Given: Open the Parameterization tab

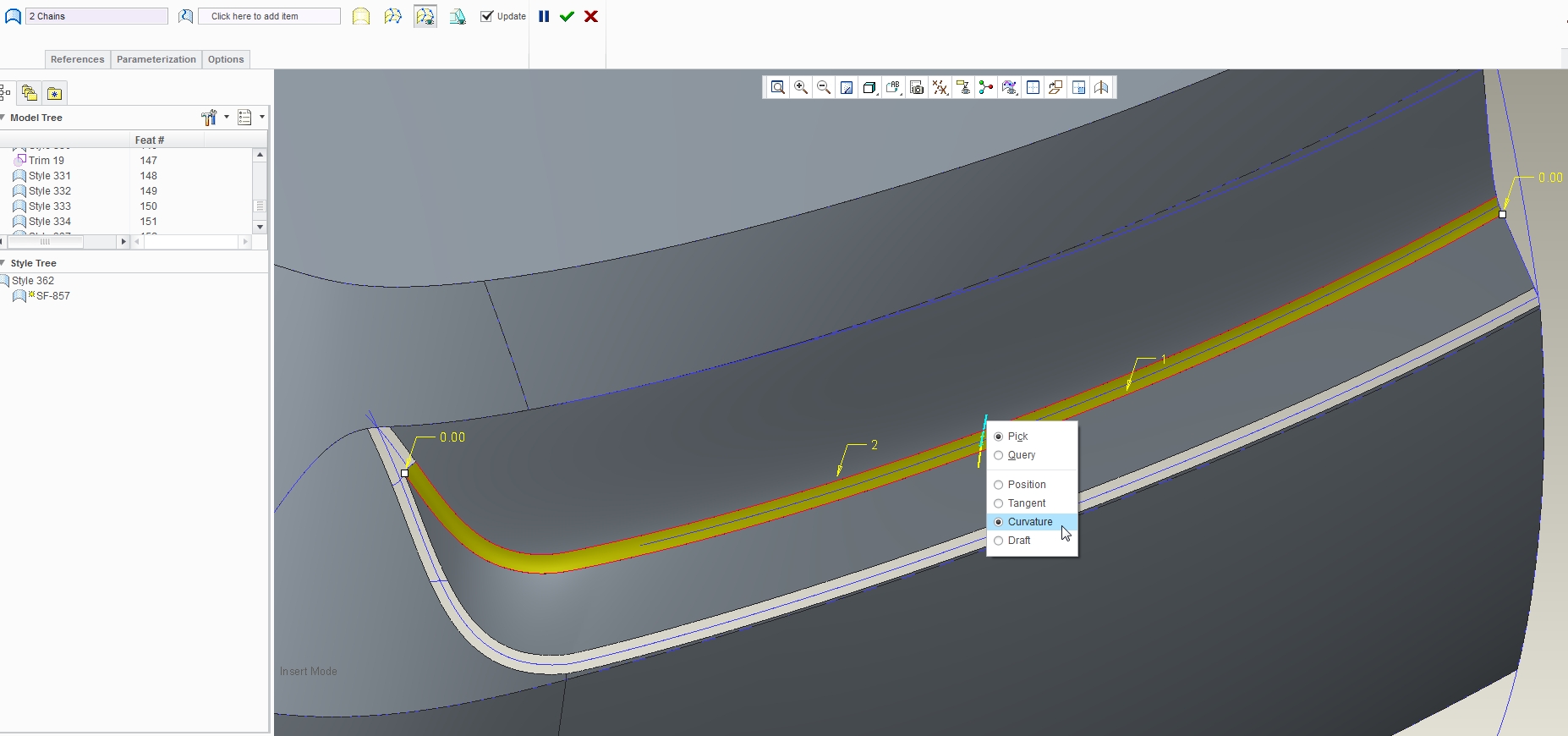Looking at the screenshot, I should click(156, 59).
